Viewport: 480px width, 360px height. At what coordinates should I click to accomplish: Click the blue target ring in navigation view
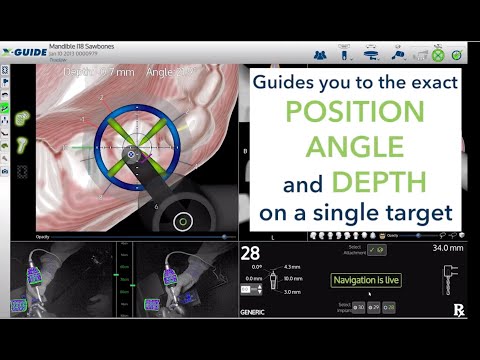137,147
